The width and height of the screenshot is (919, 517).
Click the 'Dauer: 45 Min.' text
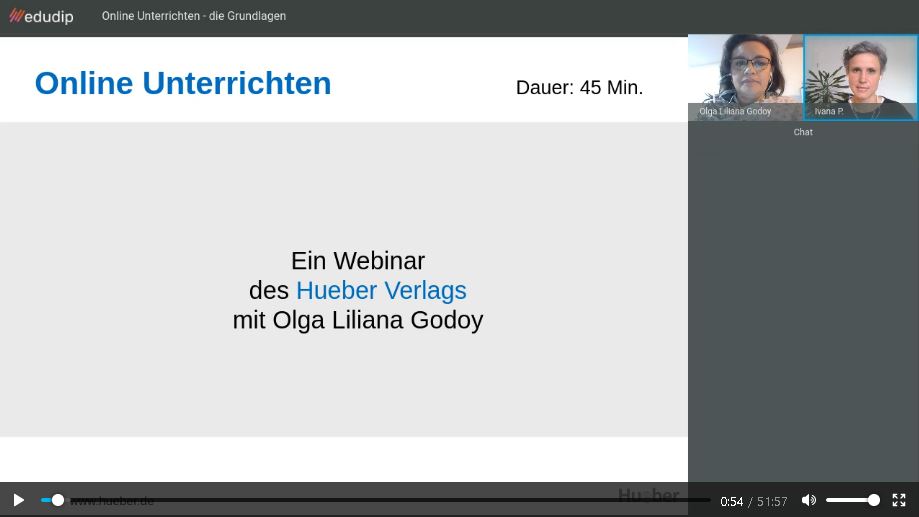[x=580, y=87]
